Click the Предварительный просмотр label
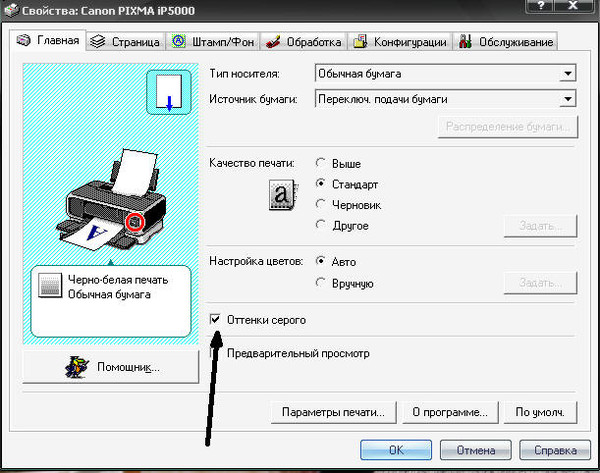Screen dimensions: 600x473 (x=298, y=353)
